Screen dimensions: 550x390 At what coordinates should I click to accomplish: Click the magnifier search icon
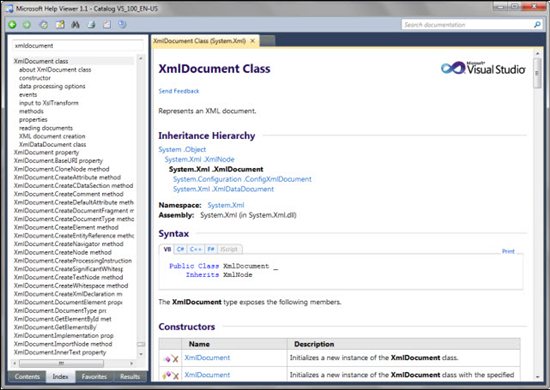(x=537, y=25)
